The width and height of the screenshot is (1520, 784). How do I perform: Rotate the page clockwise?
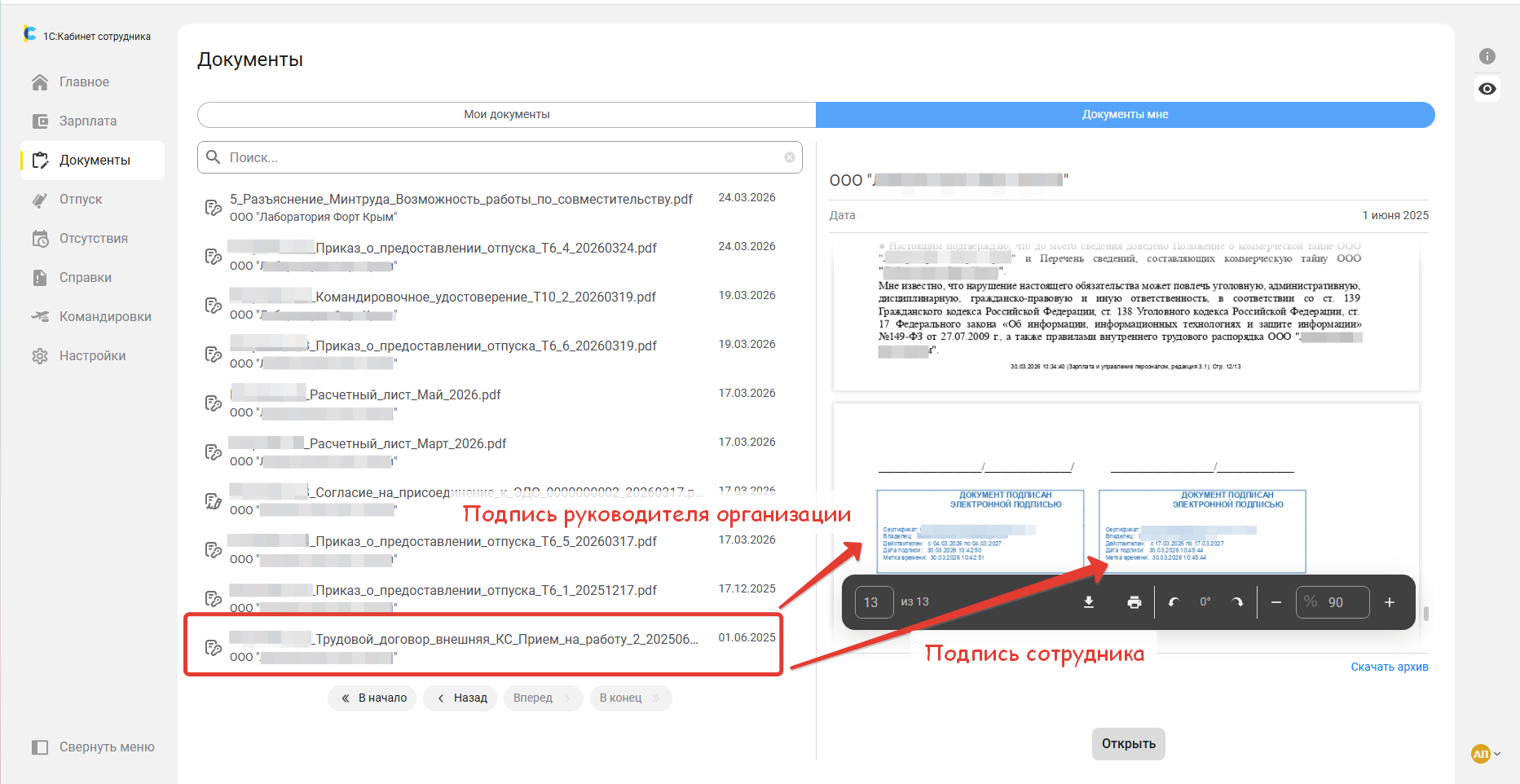tap(1237, 602)
